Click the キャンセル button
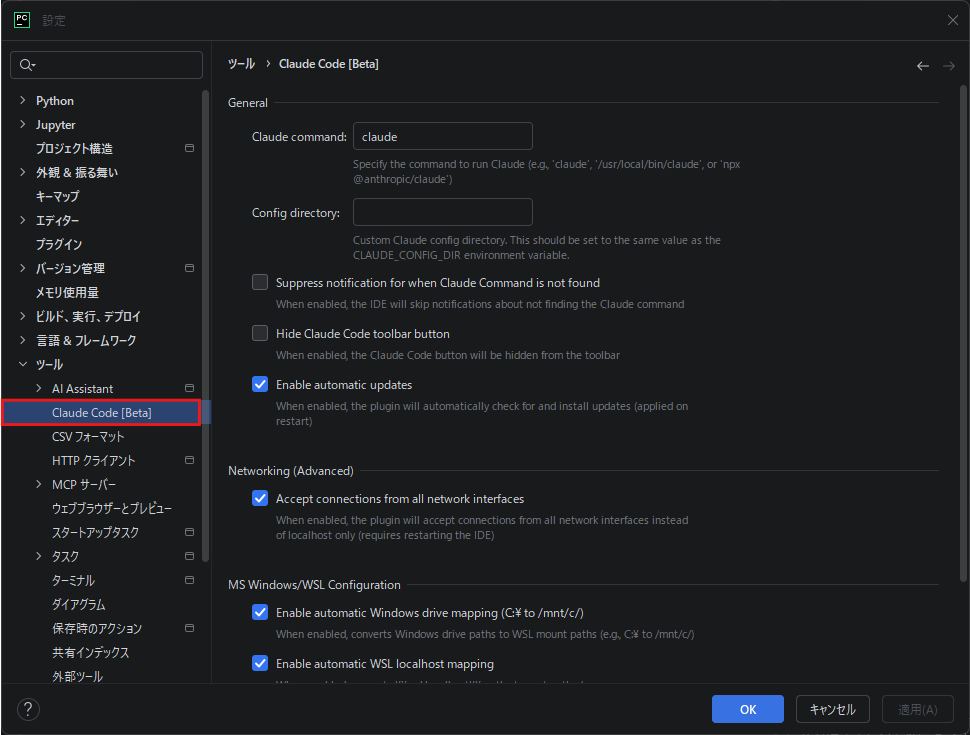 click(832, 709)
